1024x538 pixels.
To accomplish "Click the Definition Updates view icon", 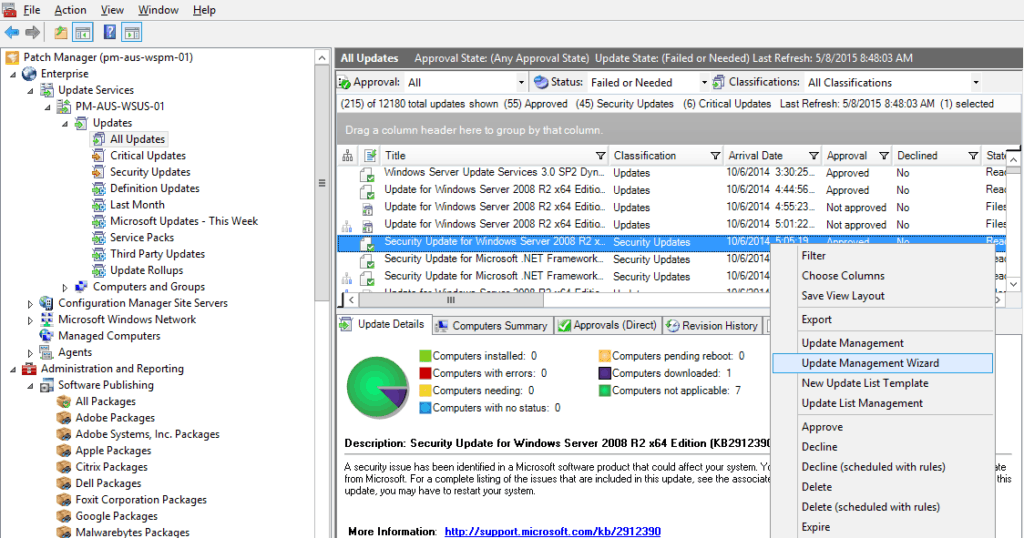I will point(98,188).
